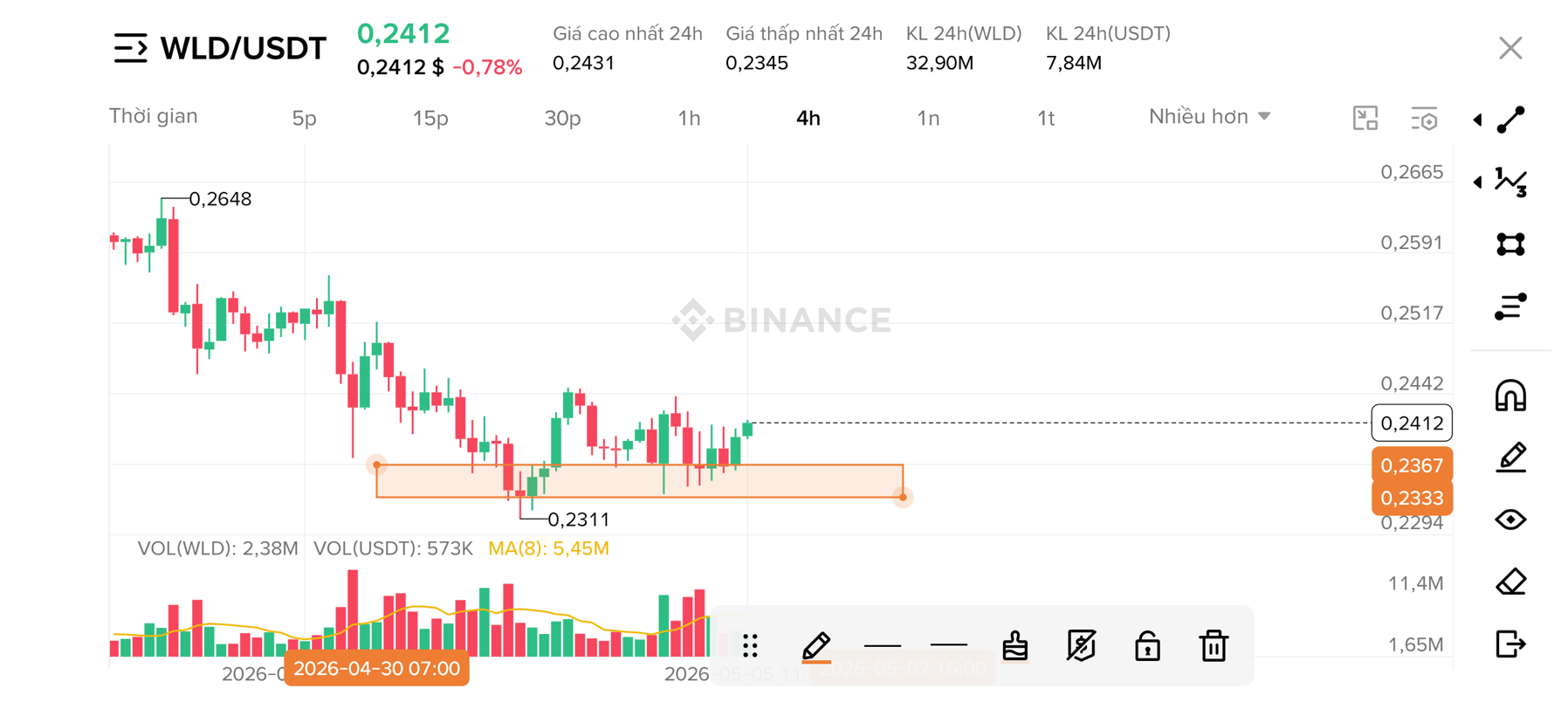Toggle magnet snap mode
1568x723 pixels.
[x=1510, y=396]
